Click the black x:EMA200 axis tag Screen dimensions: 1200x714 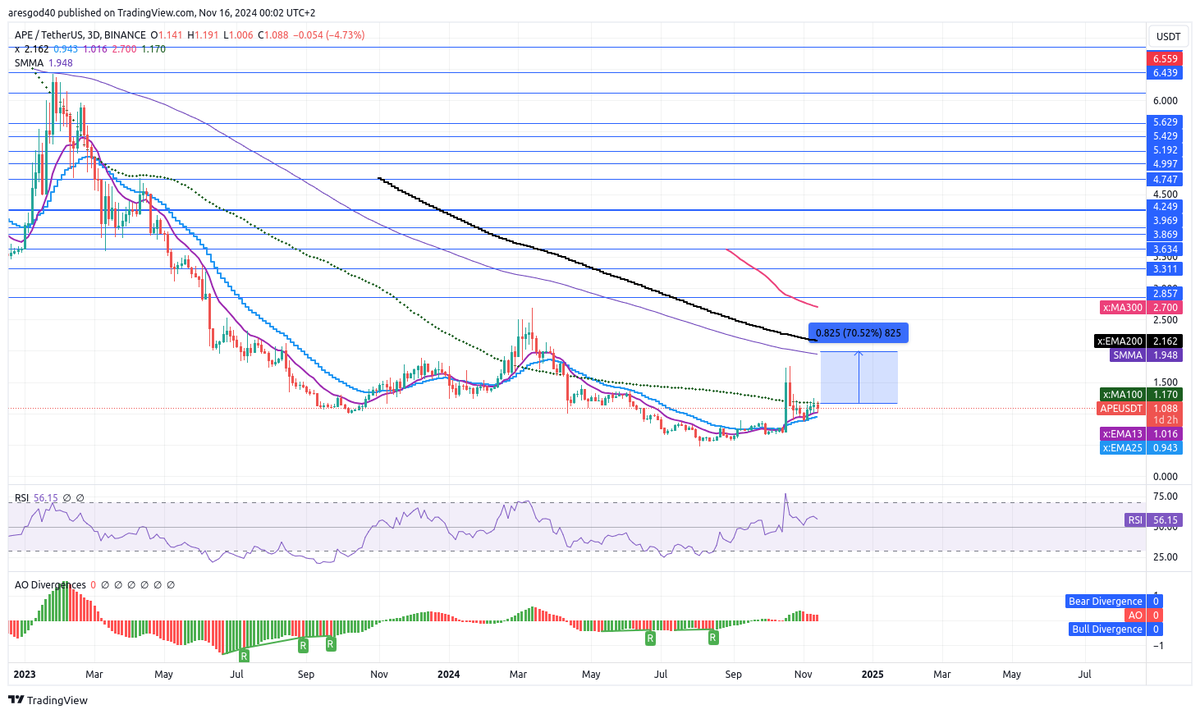[x=1120, y=341]
